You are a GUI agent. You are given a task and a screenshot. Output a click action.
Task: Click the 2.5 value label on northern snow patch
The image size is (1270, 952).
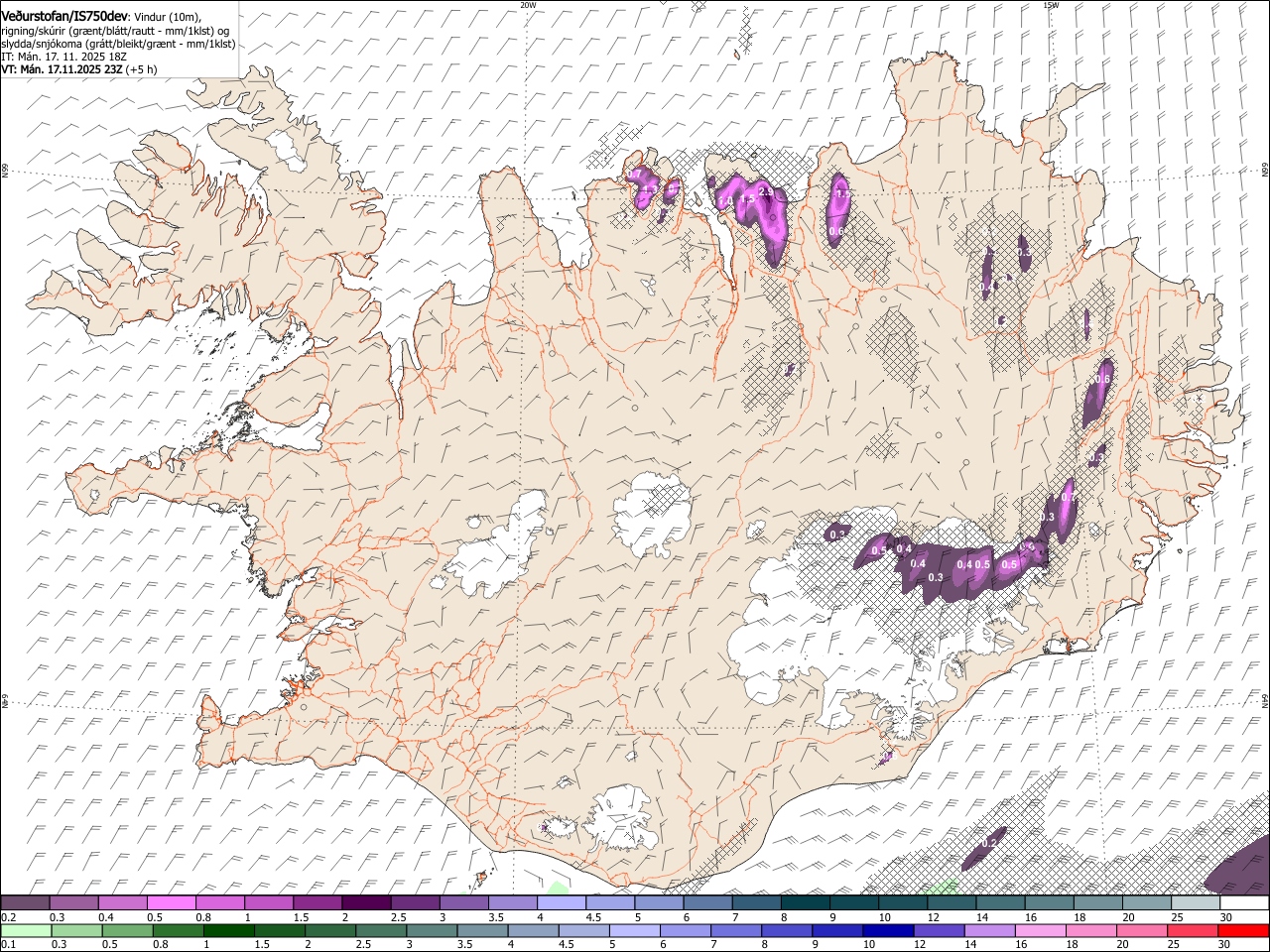pos(765,190)
